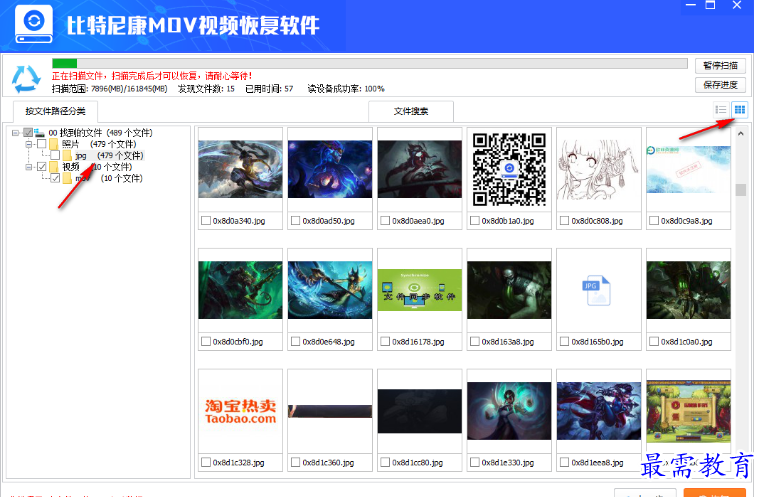
Task: Click the generic JPG file icon of 0x8d165b0.jpg
Action: 596,290
